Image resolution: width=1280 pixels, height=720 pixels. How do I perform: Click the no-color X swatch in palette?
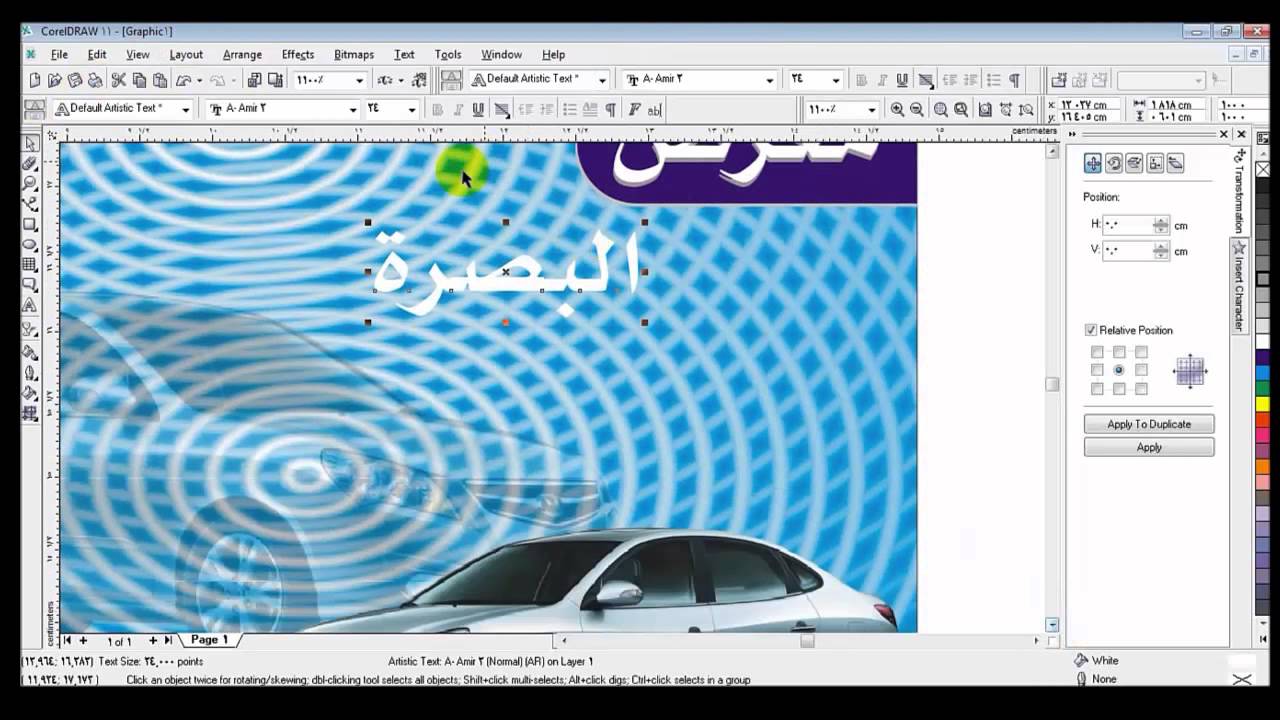[1262, 169]
